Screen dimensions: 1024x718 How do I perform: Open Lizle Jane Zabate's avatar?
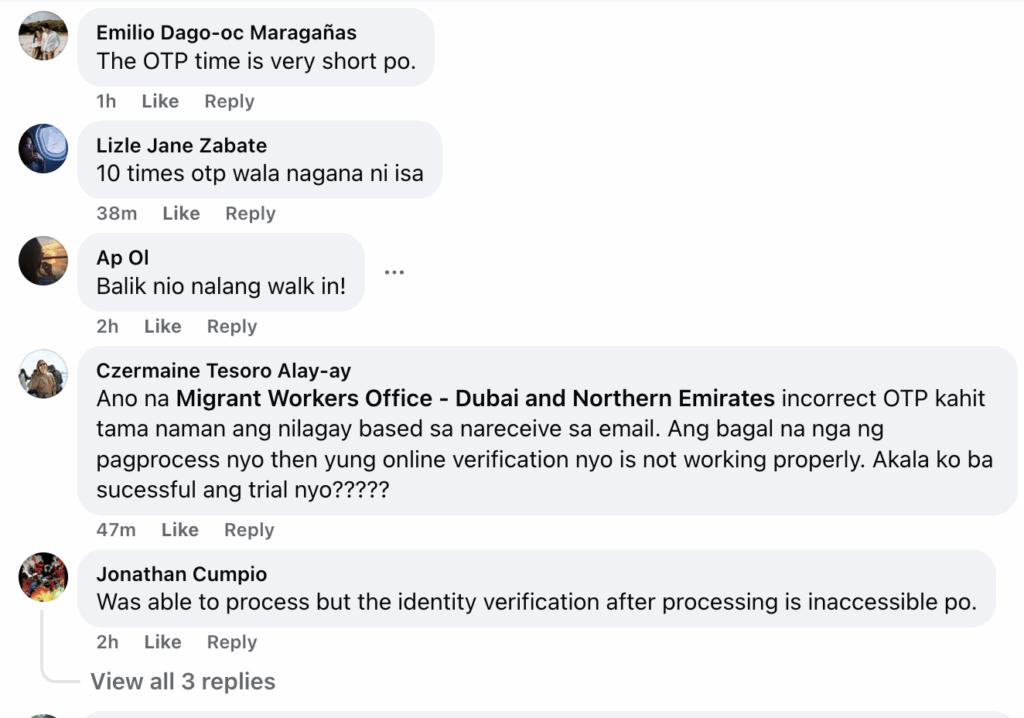click(43, 149)
